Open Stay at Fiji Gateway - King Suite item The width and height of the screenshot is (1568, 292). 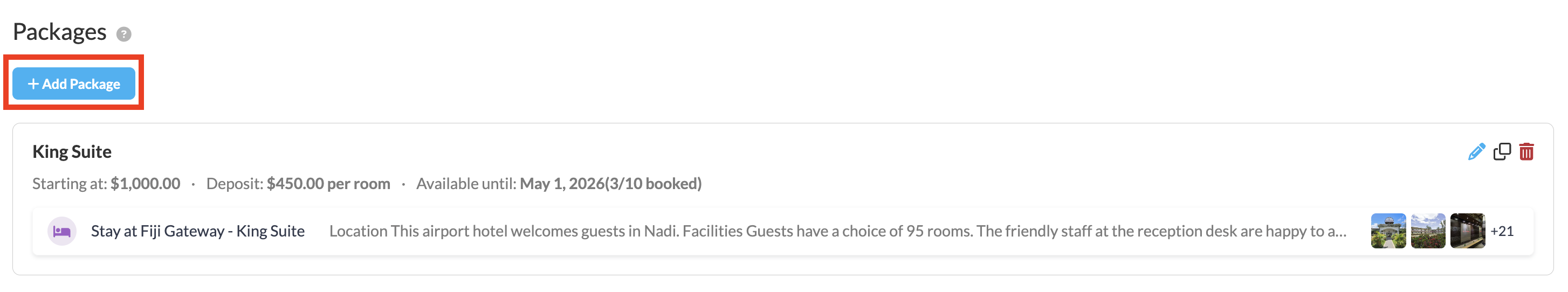point(198,231)
